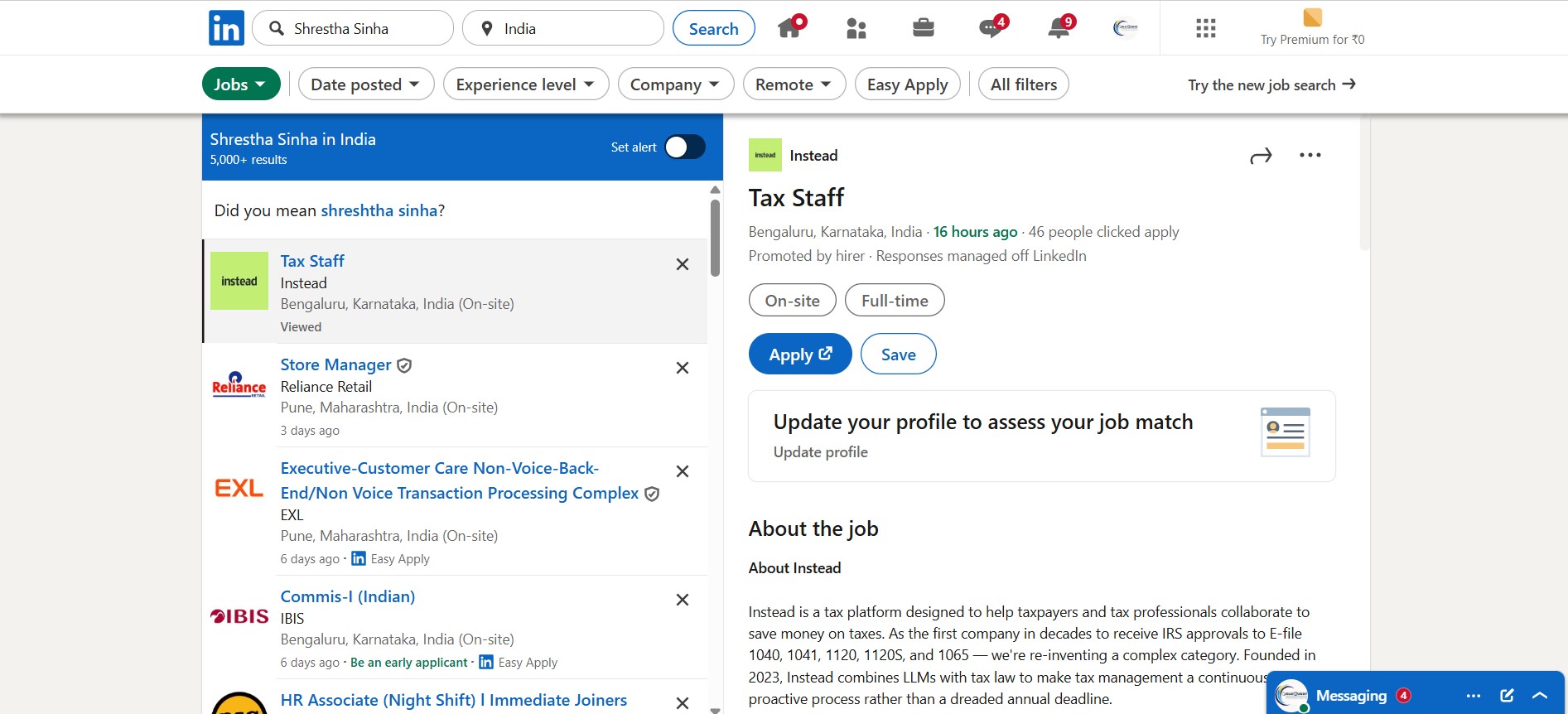
Task: Click the Search button
Action: [x=714, y=28]
